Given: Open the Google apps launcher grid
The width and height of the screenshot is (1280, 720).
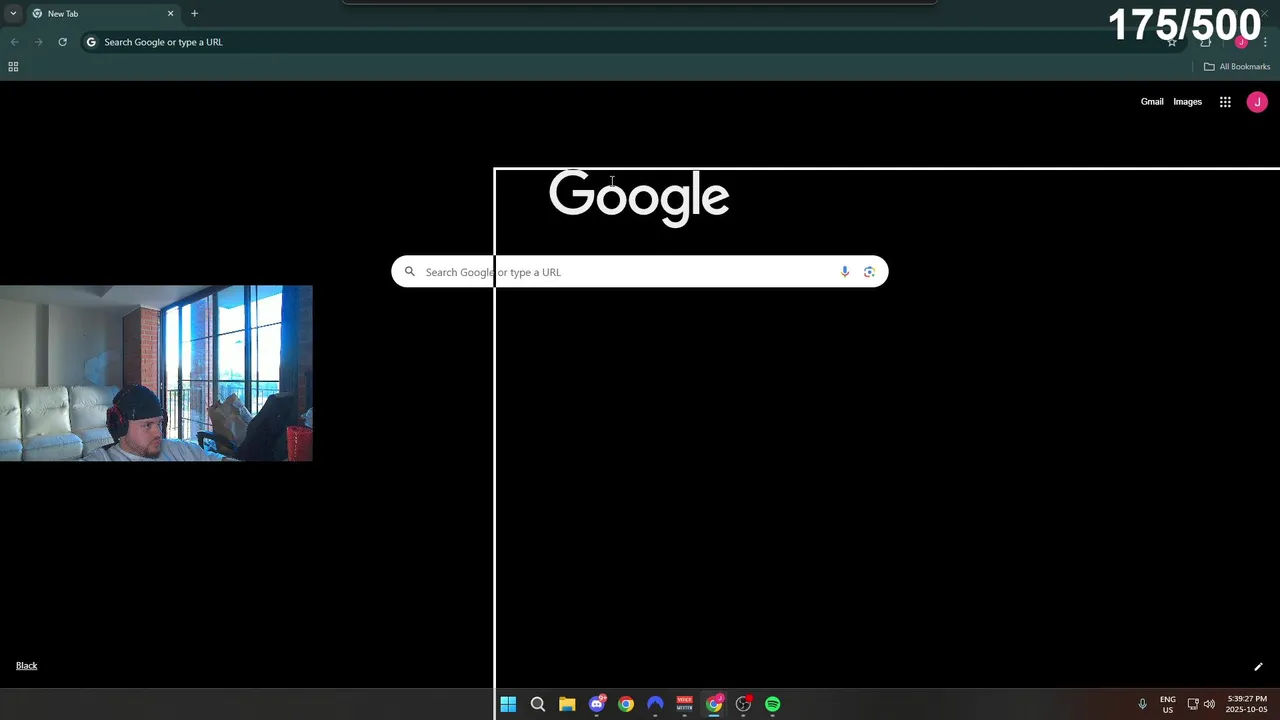Looking at the screenshot, I should click(x=1225, y=102).
